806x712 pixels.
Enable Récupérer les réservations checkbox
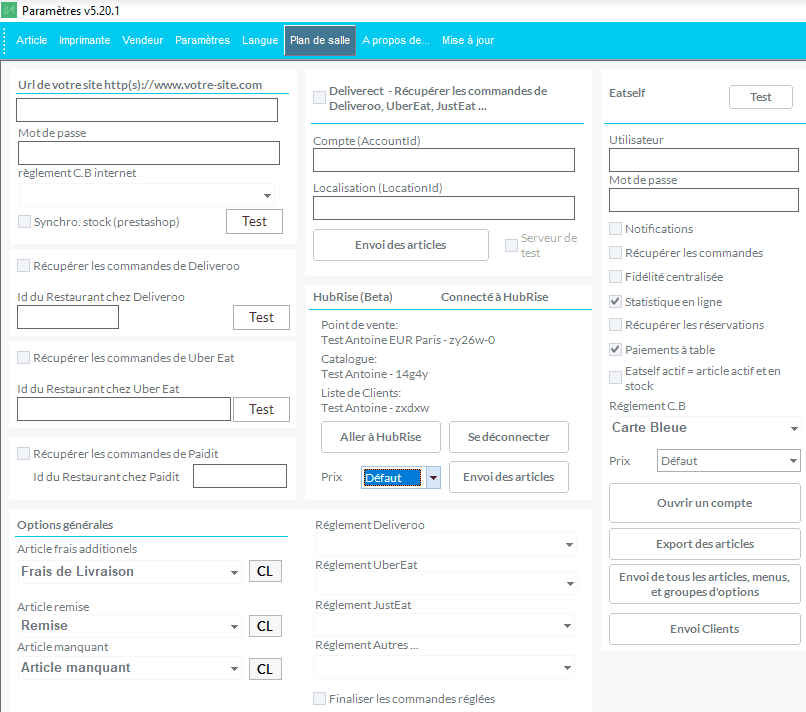[615, 324]
